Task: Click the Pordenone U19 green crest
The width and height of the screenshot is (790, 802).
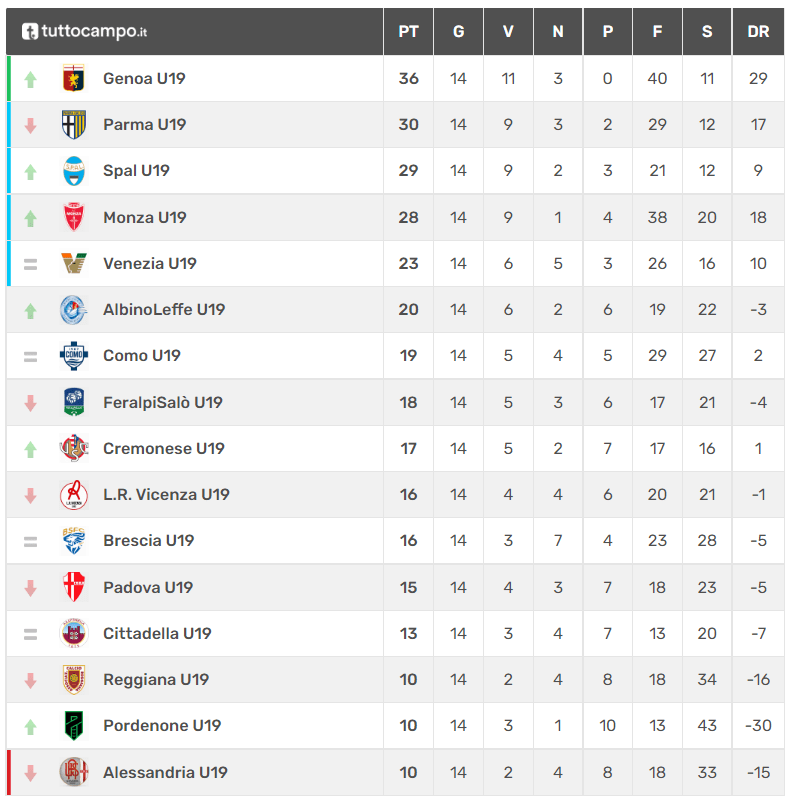Action: tap(74, 725)
